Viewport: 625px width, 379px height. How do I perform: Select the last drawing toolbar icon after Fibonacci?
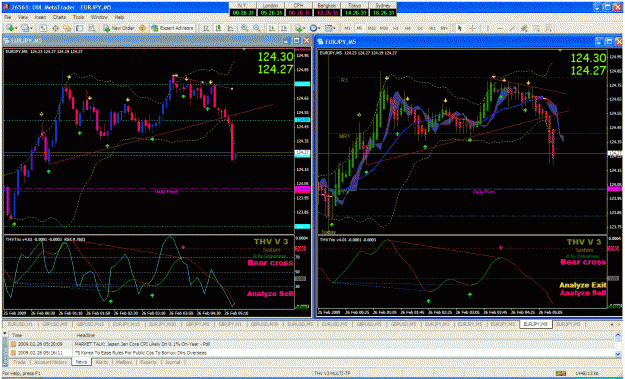549,28
